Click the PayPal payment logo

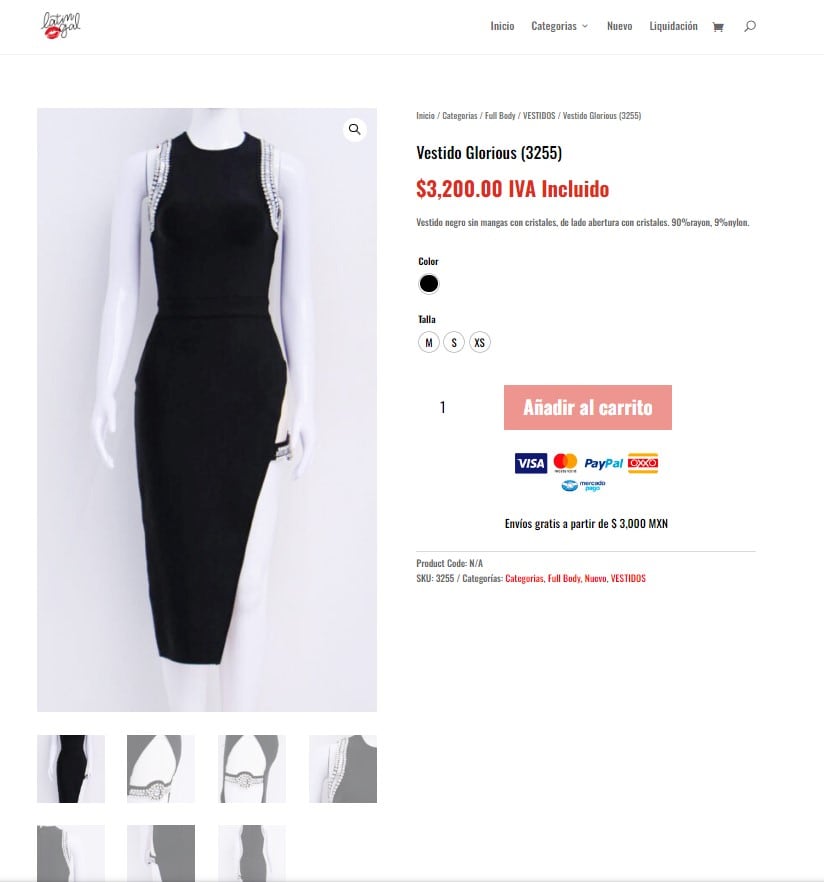pyautogui.click(x=603, y=464)
